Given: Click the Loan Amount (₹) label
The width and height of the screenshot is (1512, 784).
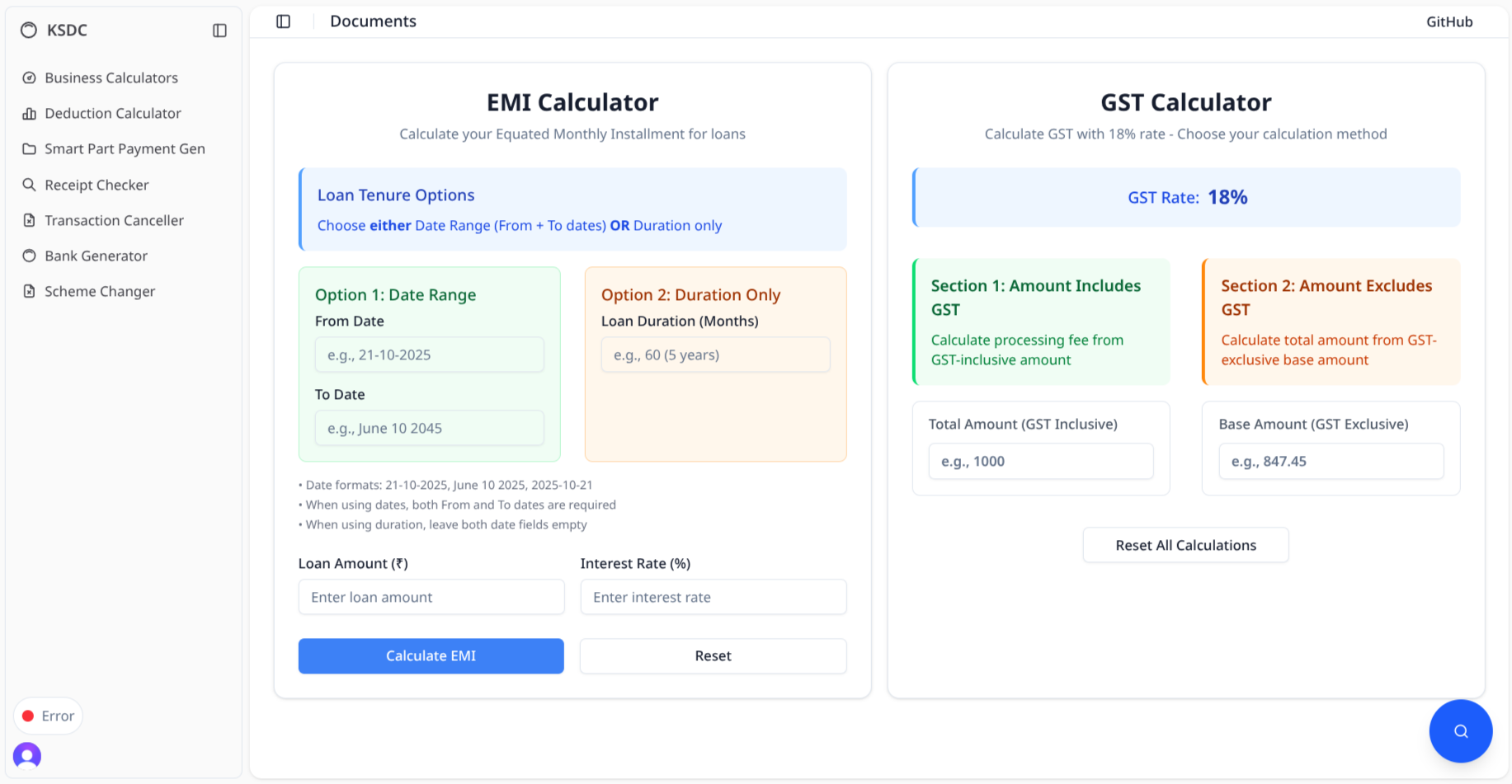Looking at the screenshot, I should 353,563.
